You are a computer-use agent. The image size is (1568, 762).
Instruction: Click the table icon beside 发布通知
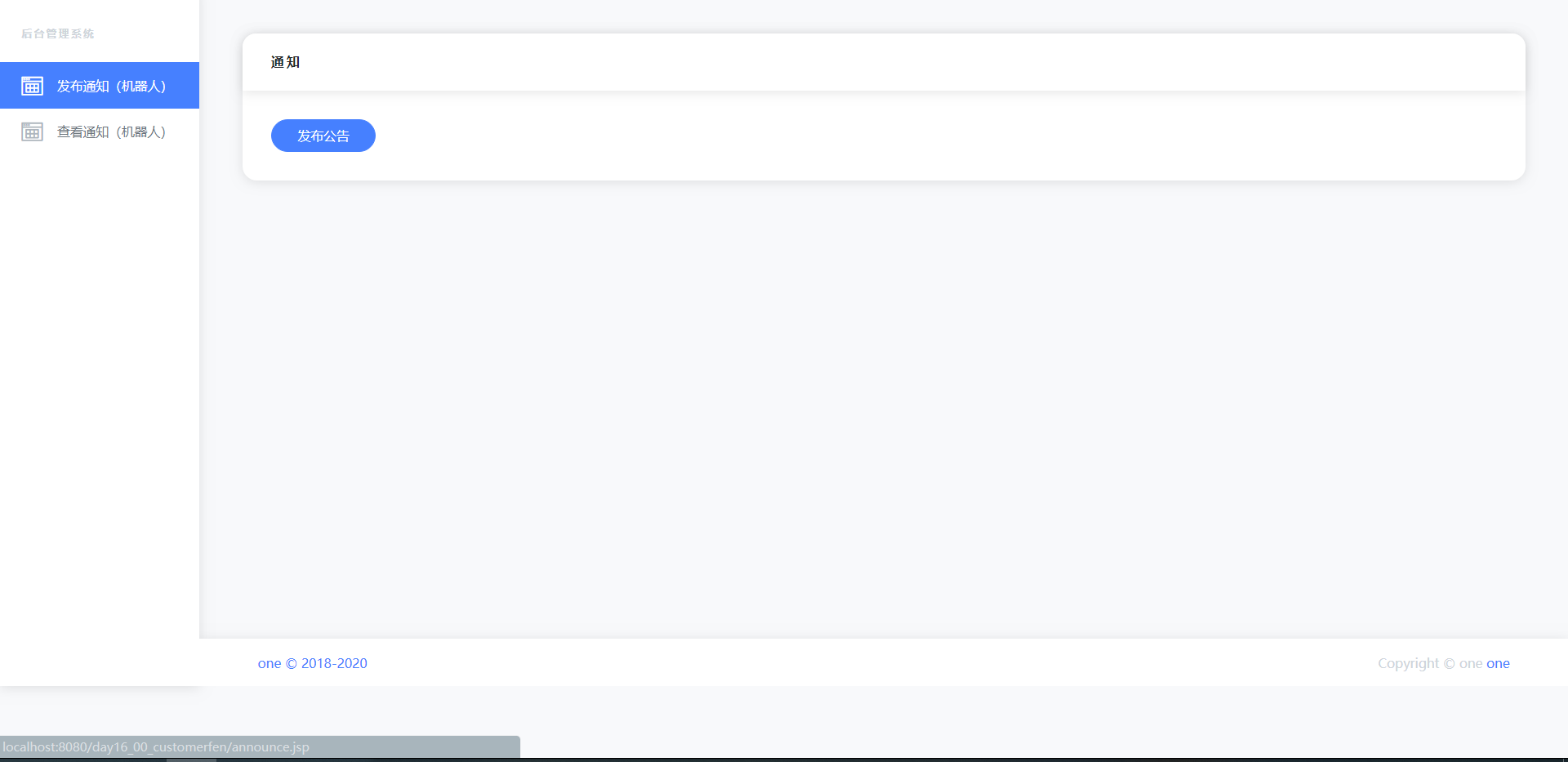[x=32, y=86]
